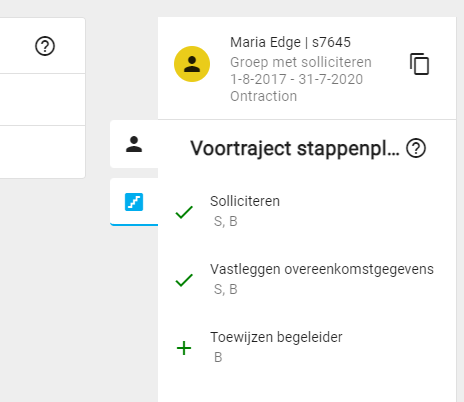Image resolution: width=464 pixels, height=402 pixels.
Task: Click the S, B roles under Solliciteren
Action: (226, 221)
